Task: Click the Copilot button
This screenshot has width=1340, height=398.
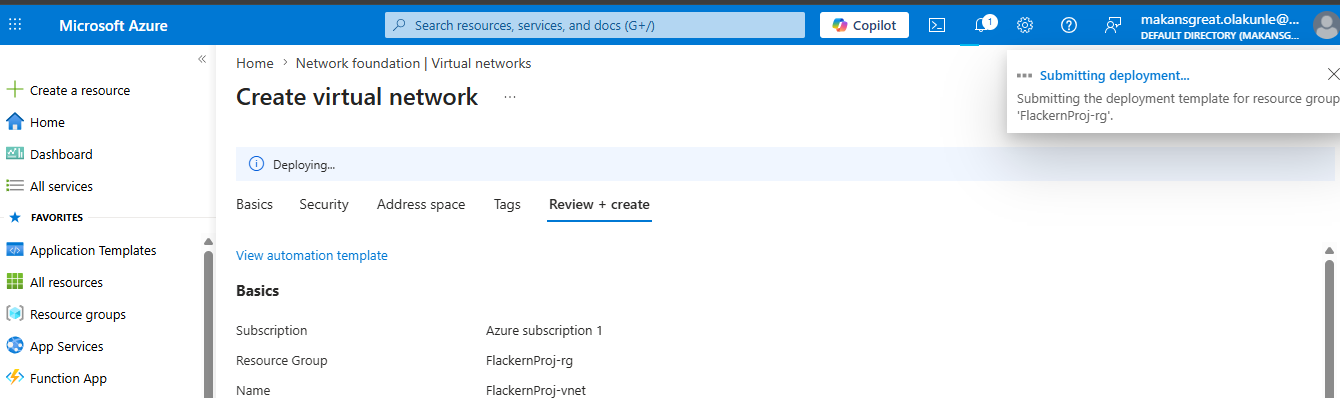Action: click(865, 25)
